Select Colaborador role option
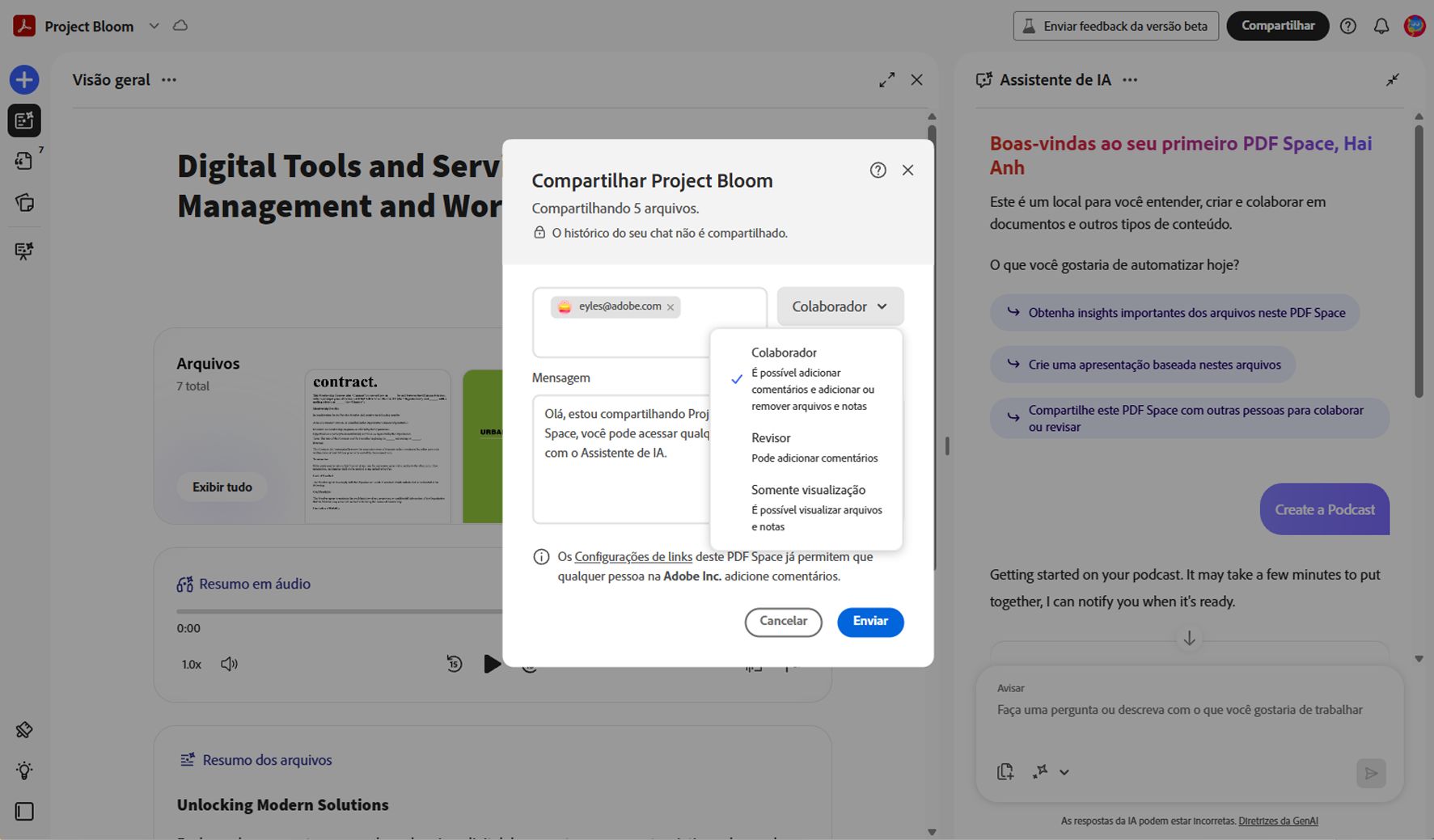The image size is (1434, 840). [x=806, y=378]
